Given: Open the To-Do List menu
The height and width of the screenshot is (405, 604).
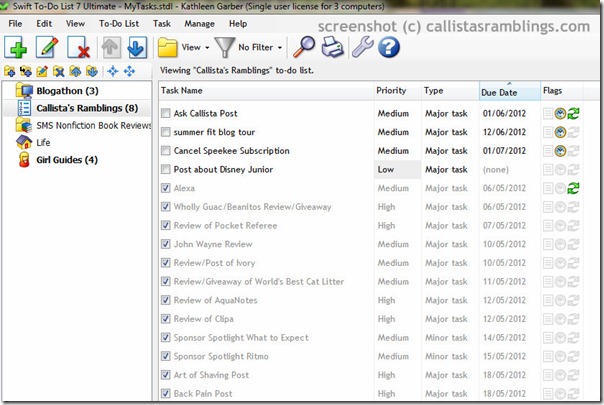Looking at the screenshot, I should coord(118,22).
